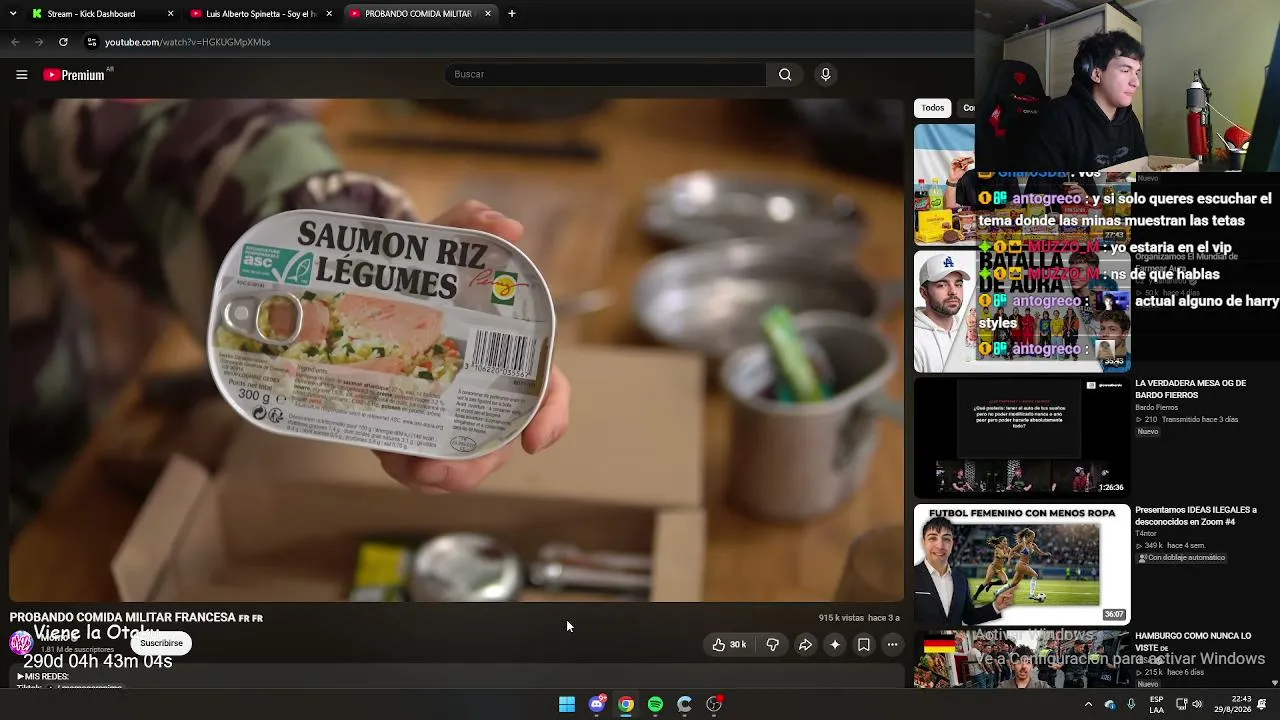Select the Todos filter chip
Viewport: 1280px width, 720px height.
(933, 108)
